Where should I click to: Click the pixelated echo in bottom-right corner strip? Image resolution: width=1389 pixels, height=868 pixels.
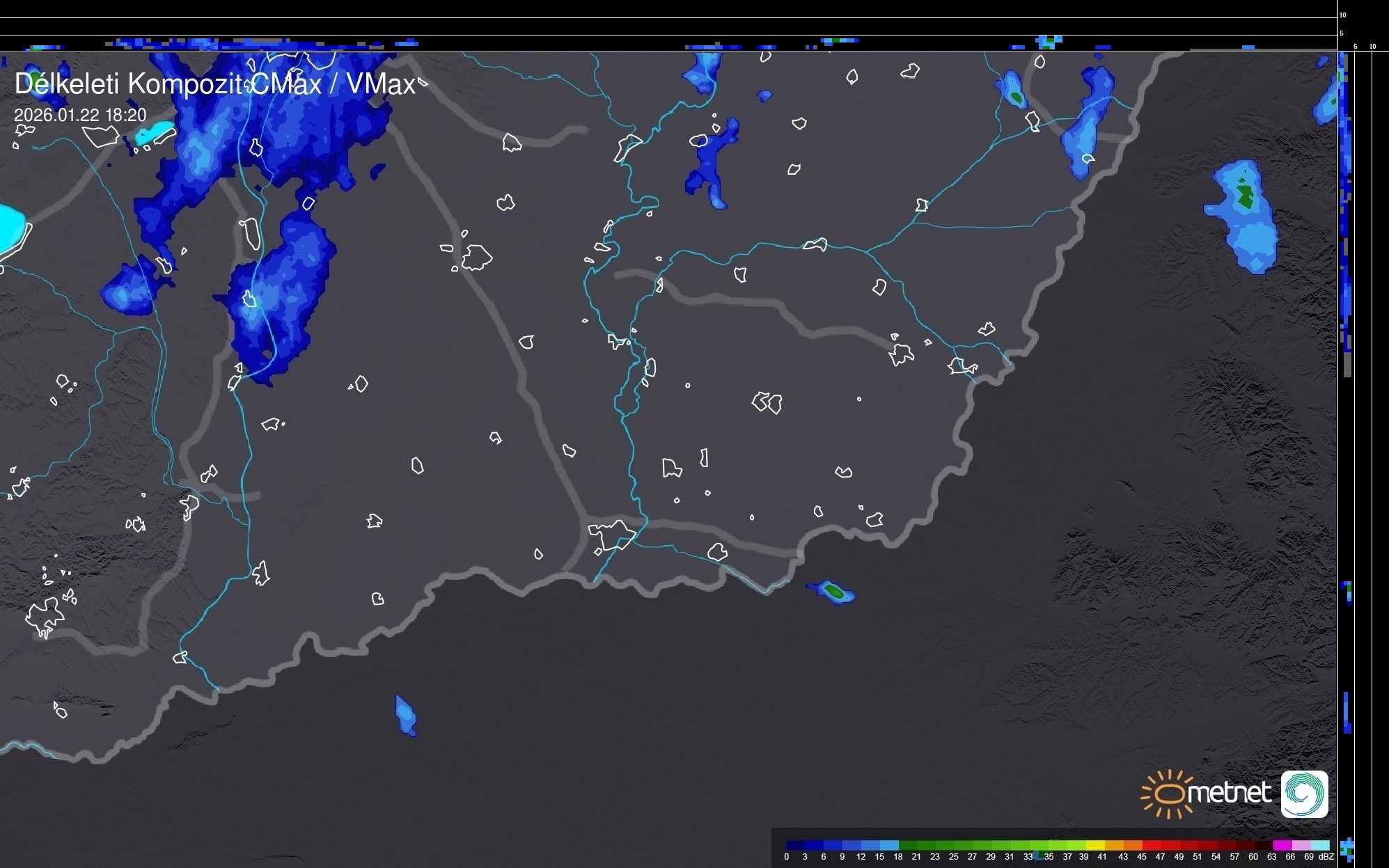[x=1347, y=849]
